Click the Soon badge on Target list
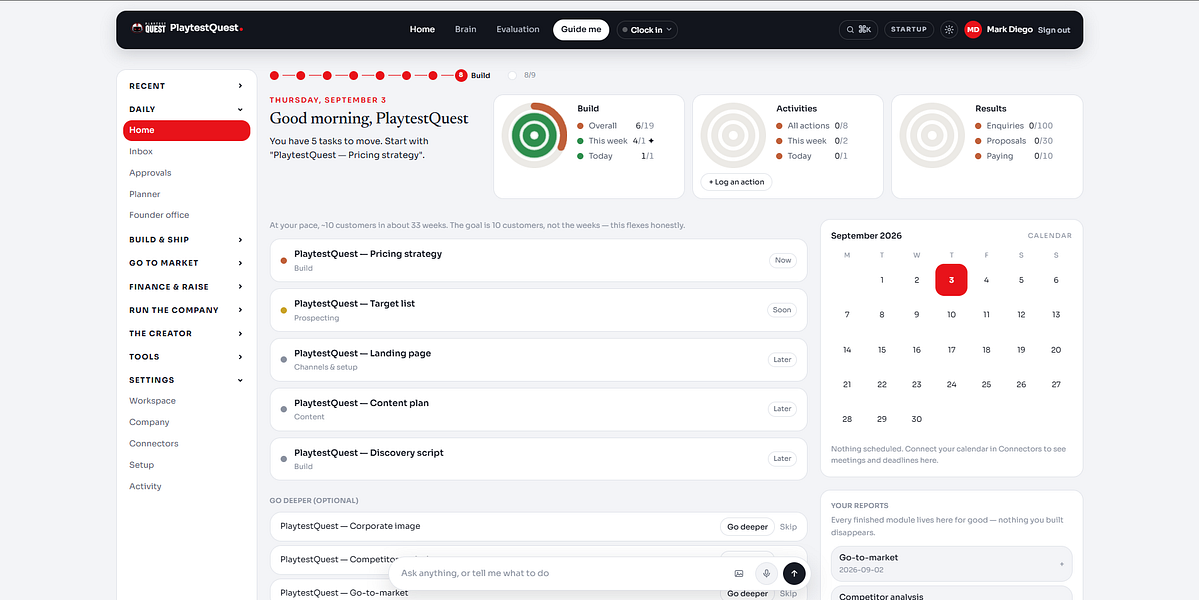 point(781,310)
